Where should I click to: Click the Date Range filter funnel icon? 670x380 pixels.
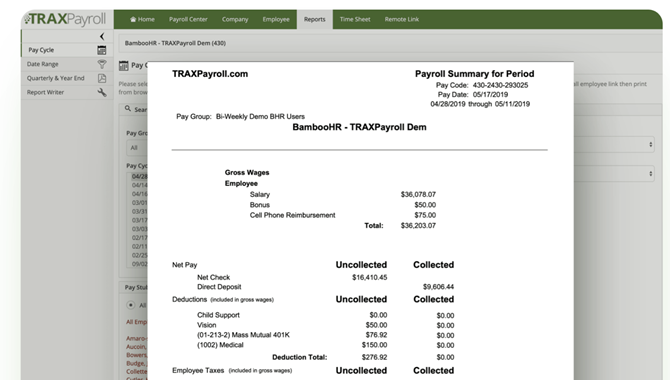click(102, 64)
